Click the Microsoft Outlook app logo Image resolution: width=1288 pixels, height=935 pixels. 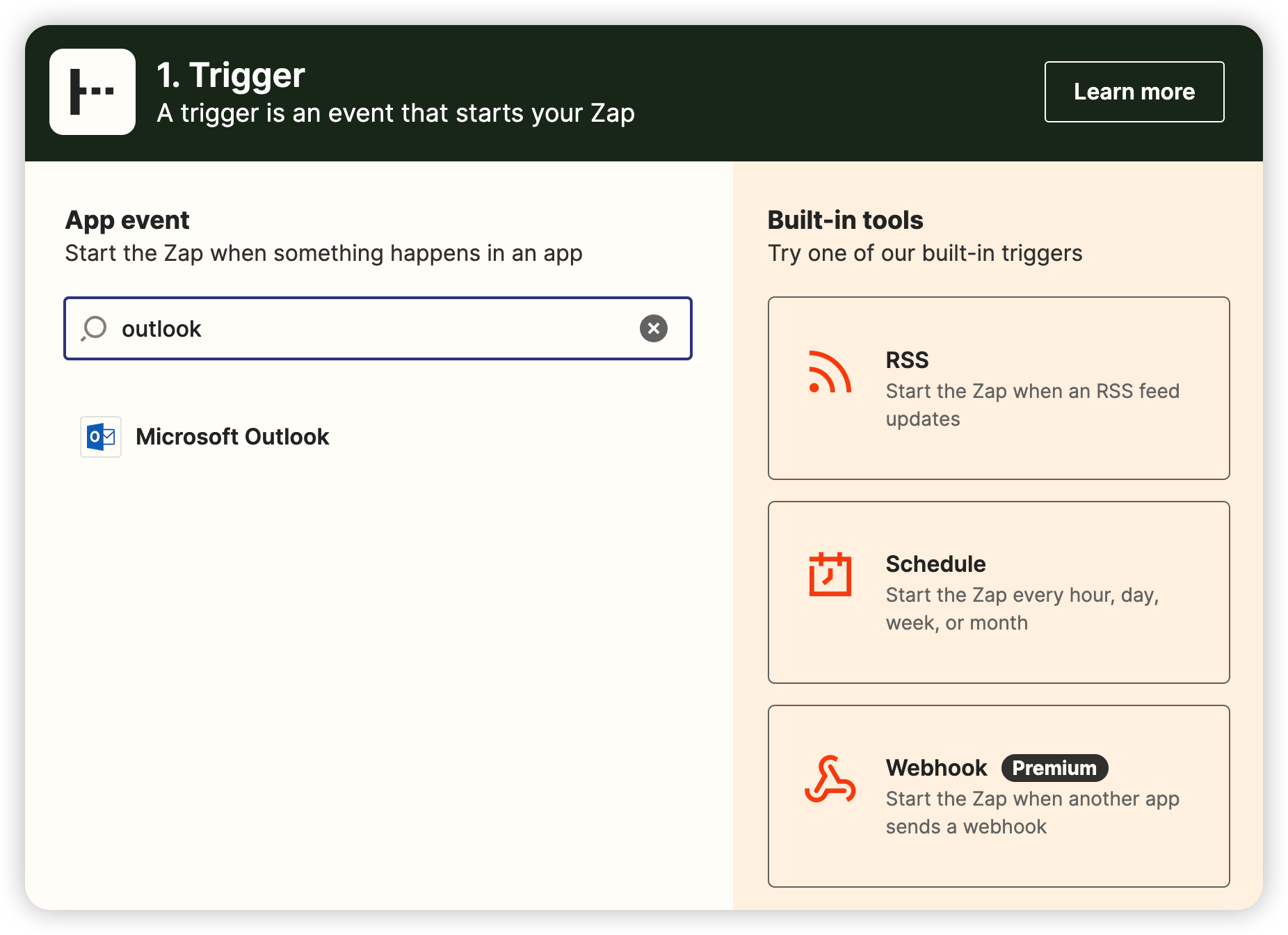point(101,437)
